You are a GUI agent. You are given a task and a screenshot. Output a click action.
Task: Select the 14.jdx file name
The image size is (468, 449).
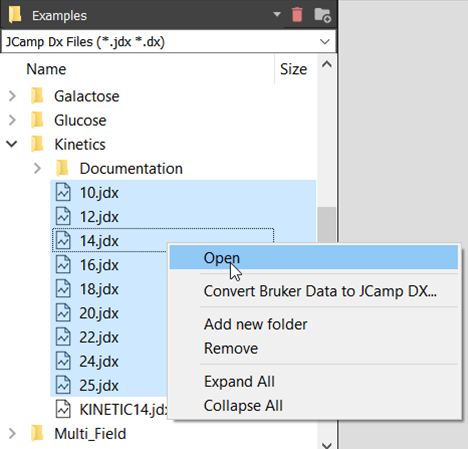pos(99,241)
